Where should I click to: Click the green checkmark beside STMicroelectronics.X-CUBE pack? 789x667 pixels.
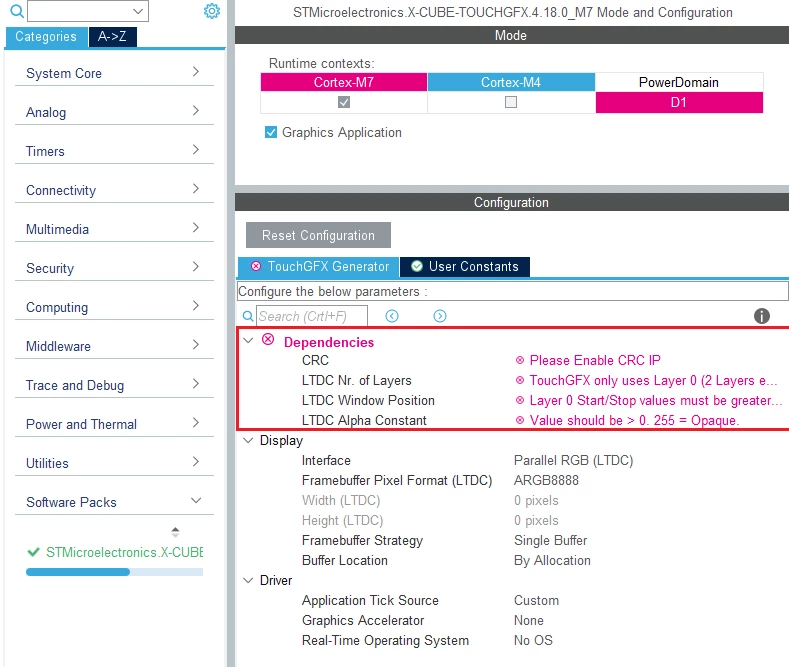33,552
